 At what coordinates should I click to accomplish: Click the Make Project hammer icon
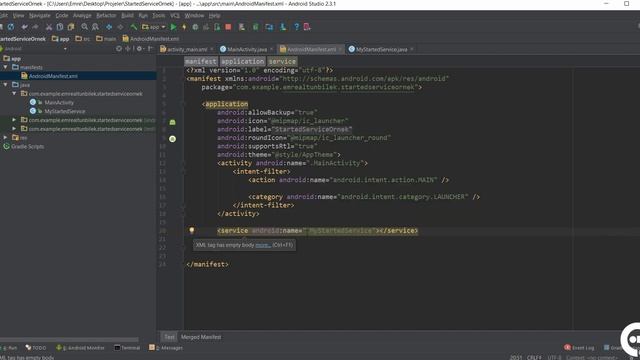[x=133, y=27]
